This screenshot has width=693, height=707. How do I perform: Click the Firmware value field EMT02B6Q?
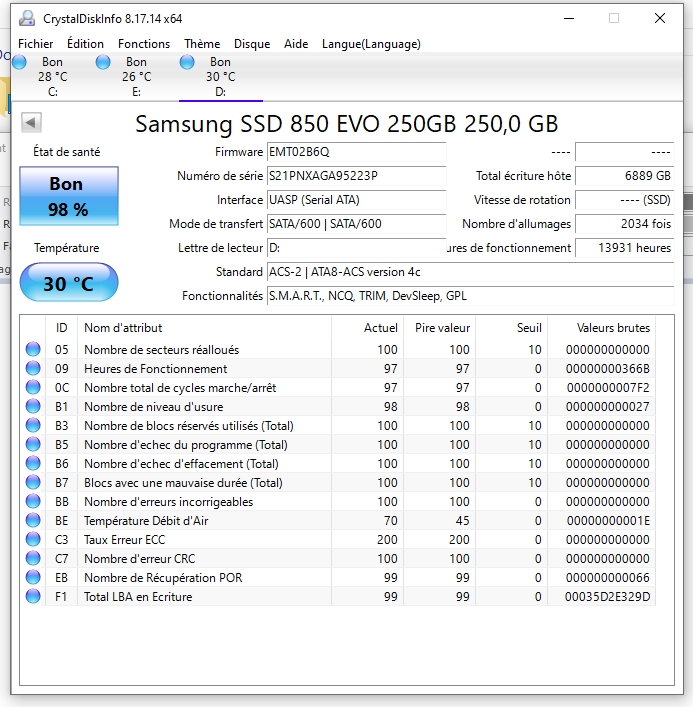(x=355, y=152)
